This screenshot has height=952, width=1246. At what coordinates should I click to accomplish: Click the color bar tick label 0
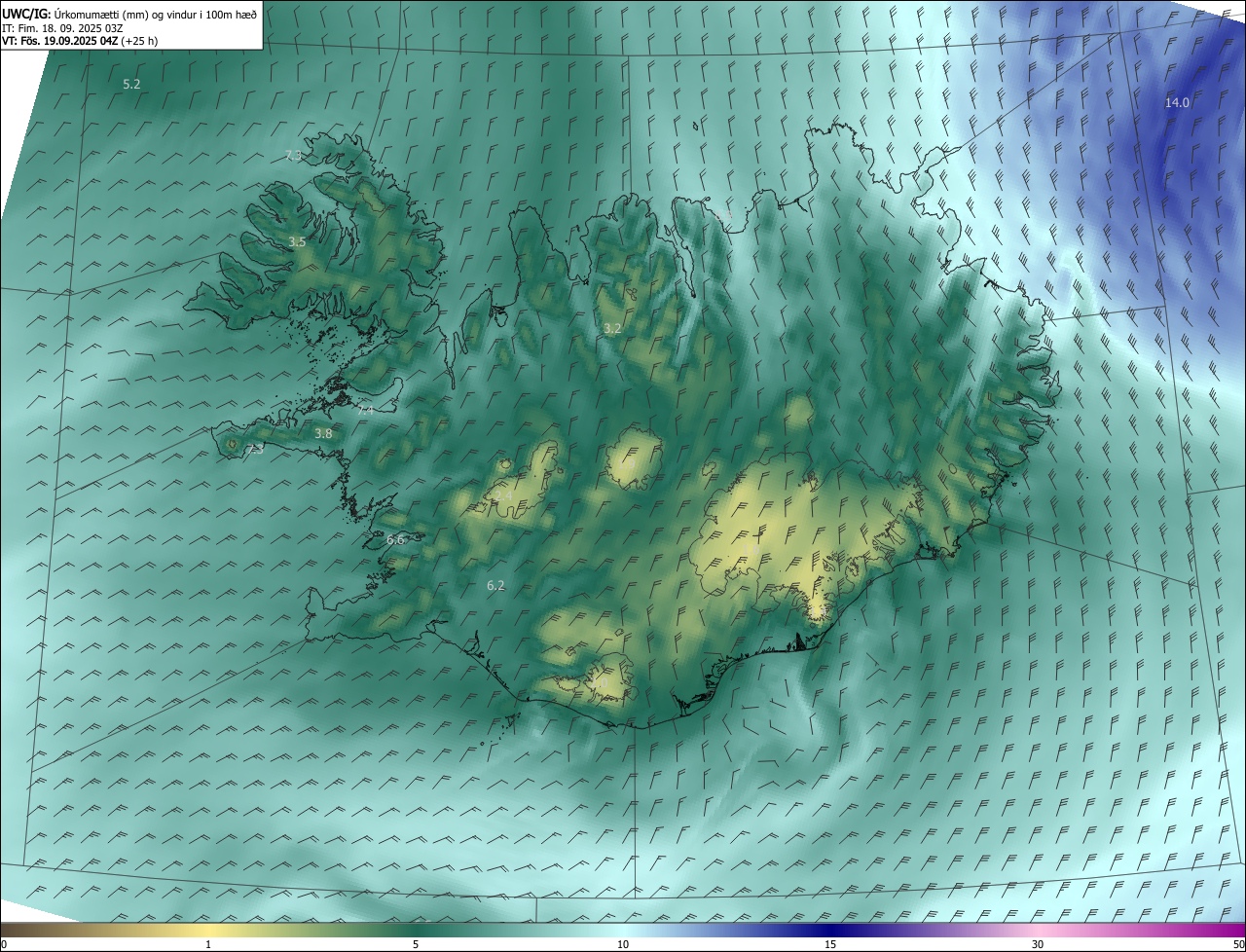[x=4, y=945]
